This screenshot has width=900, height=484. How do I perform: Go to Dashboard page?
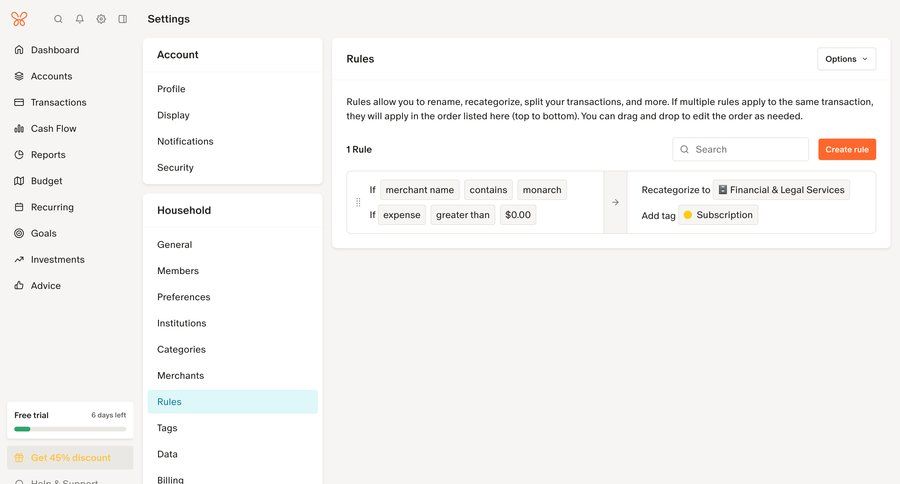55,50
